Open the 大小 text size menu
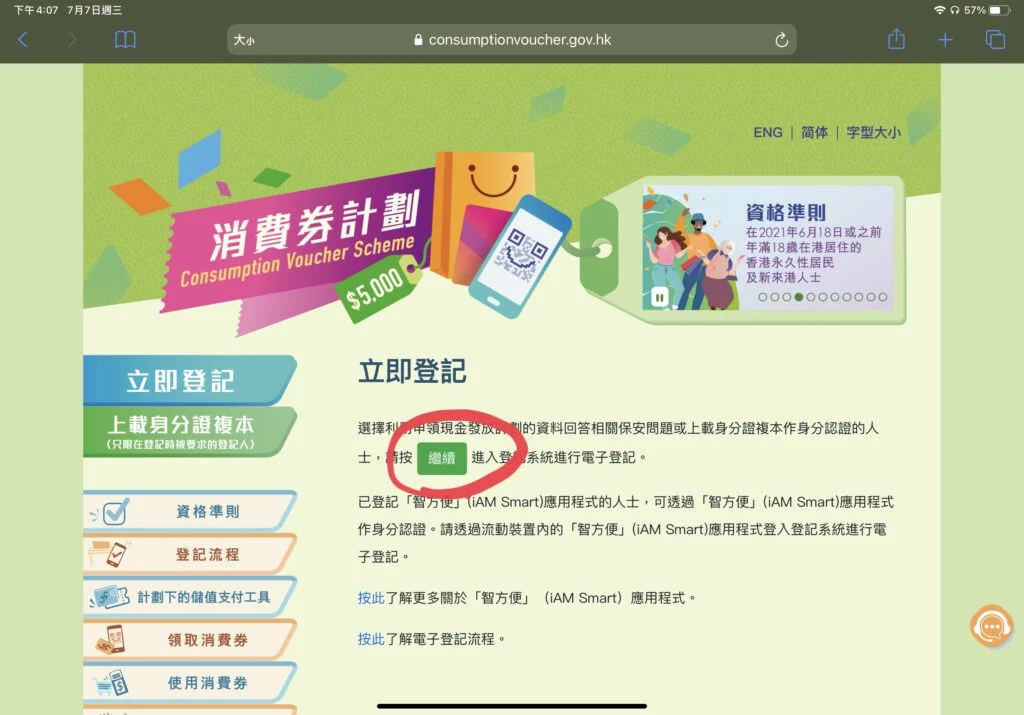 (244, 40)
